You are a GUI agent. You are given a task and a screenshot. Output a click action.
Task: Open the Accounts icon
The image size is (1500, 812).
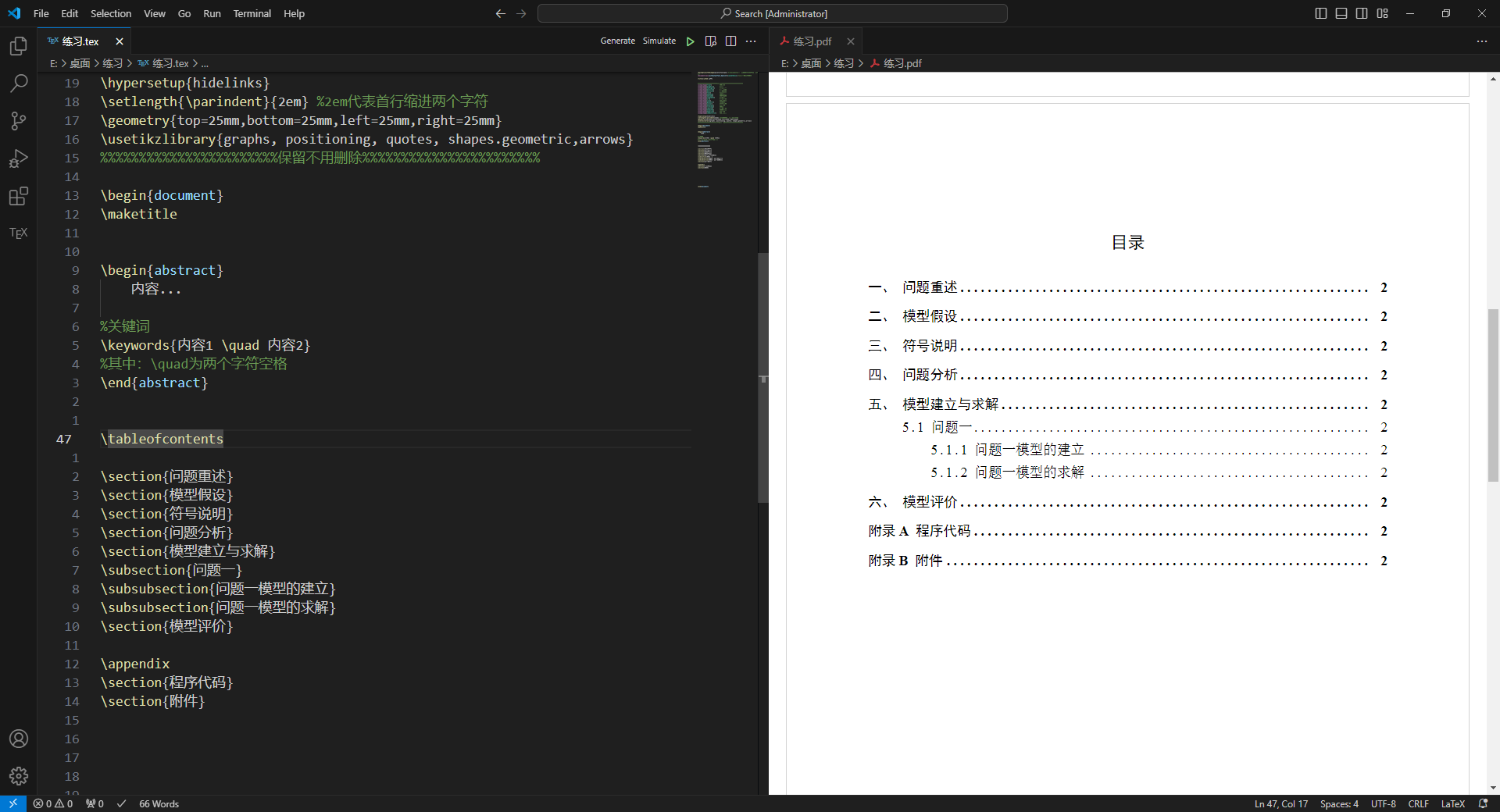pos(19,739)
